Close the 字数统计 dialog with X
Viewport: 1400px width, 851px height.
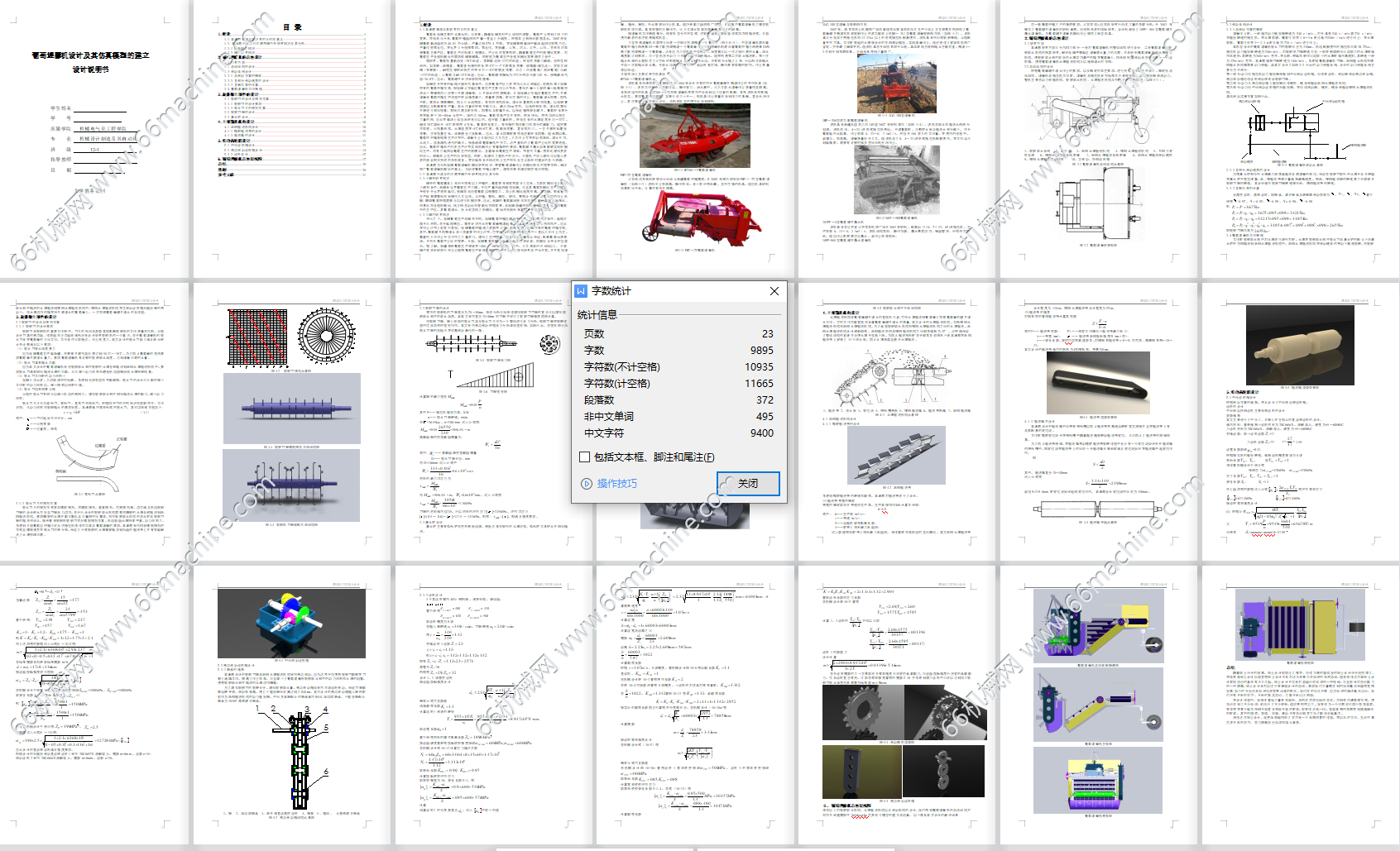coord(774,291)
